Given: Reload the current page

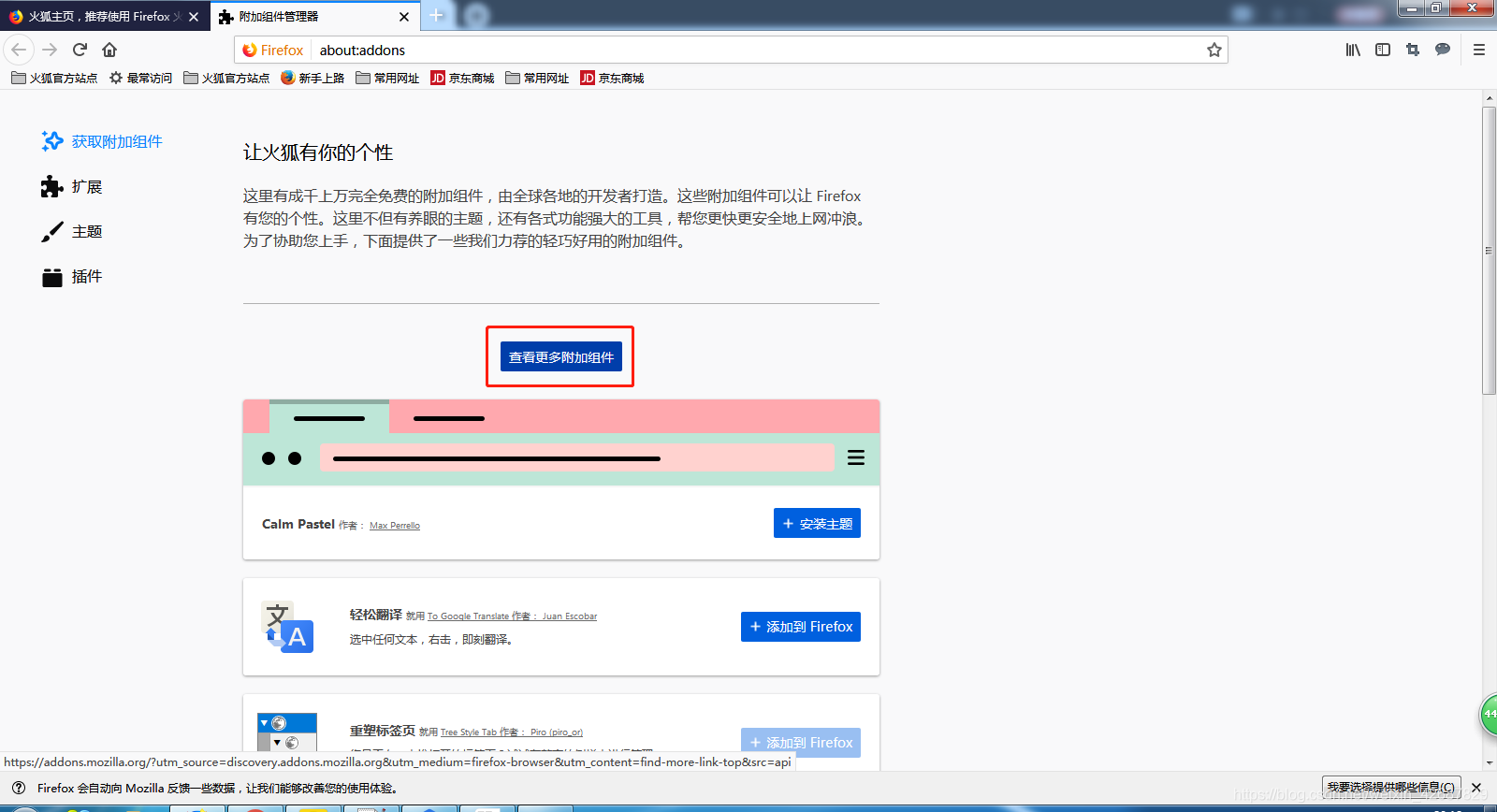Looking at the screenshot, I should click(80, 50).
